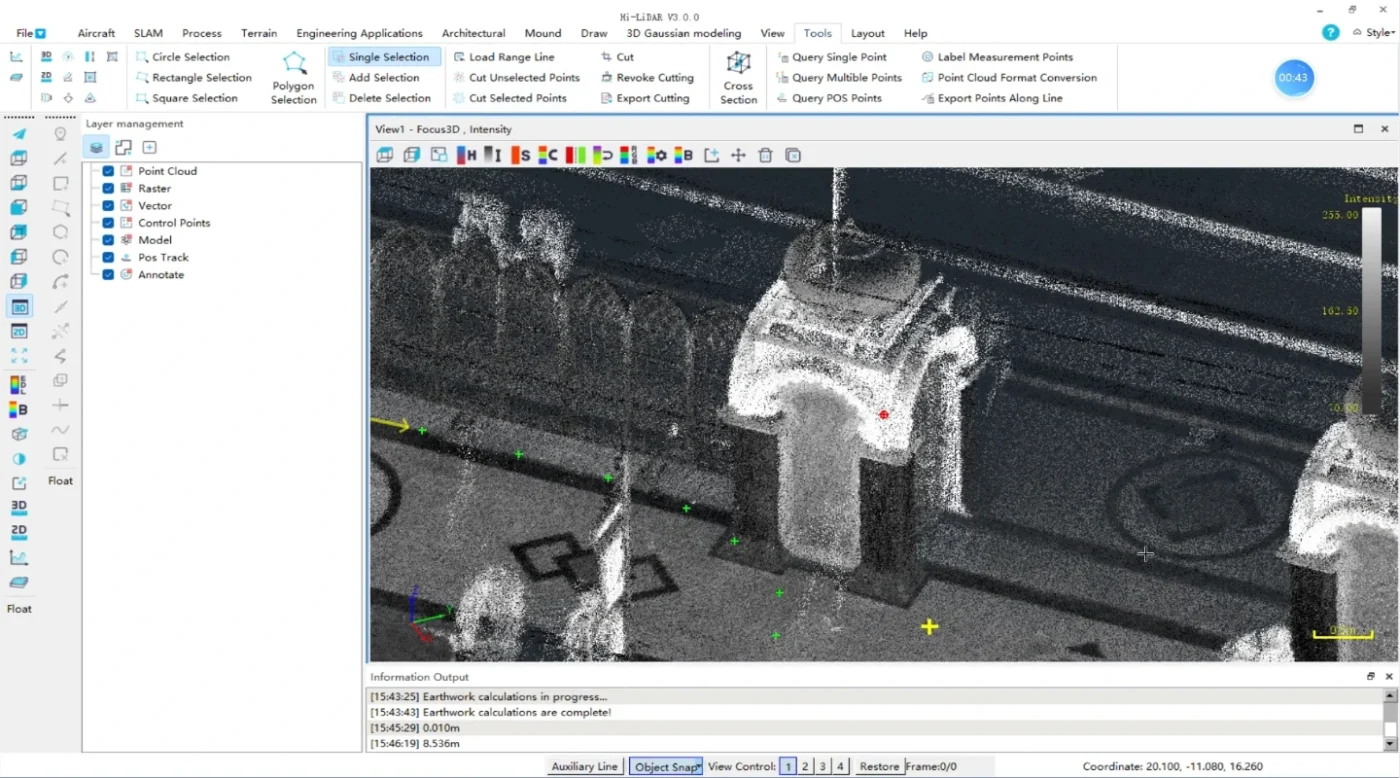Screen dimensions: 1400x778
Task: Toggle the Auxiliary Line button
Action: click(x=585, y=766)
